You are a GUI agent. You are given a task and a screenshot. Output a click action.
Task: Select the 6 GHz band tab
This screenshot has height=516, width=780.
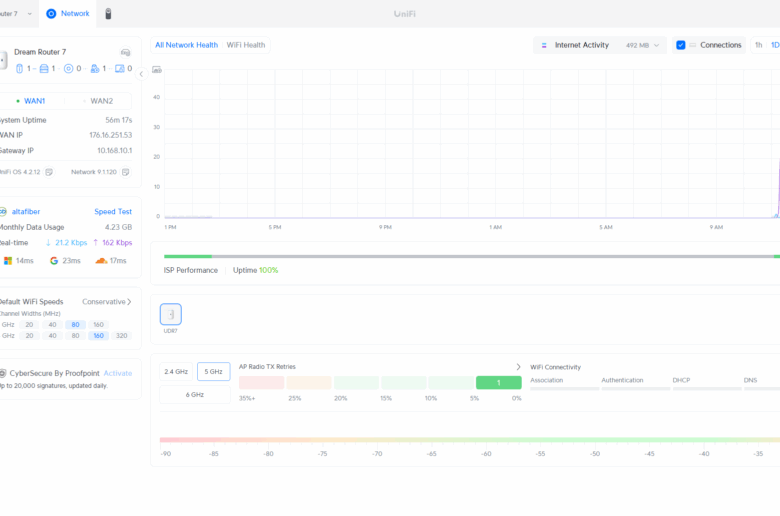click(195, 395)
